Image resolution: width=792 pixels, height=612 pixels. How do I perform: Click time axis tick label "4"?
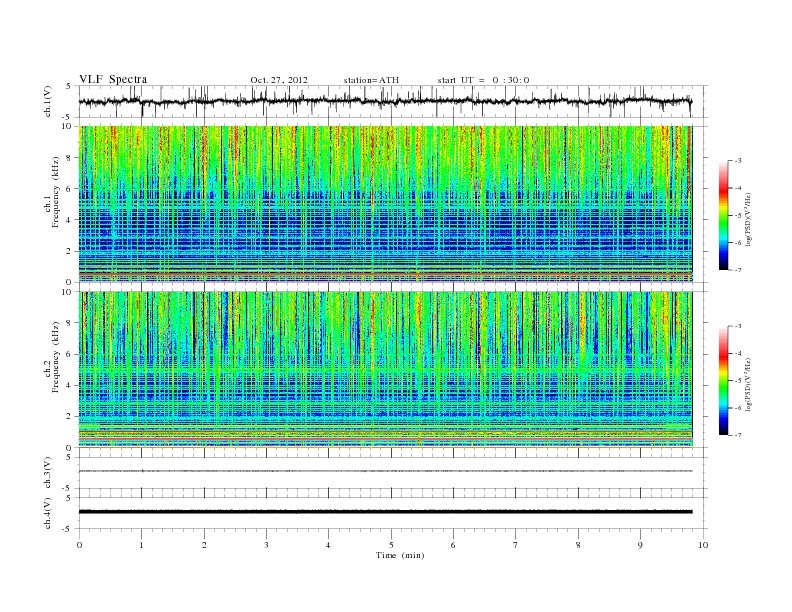pos(328,545)
